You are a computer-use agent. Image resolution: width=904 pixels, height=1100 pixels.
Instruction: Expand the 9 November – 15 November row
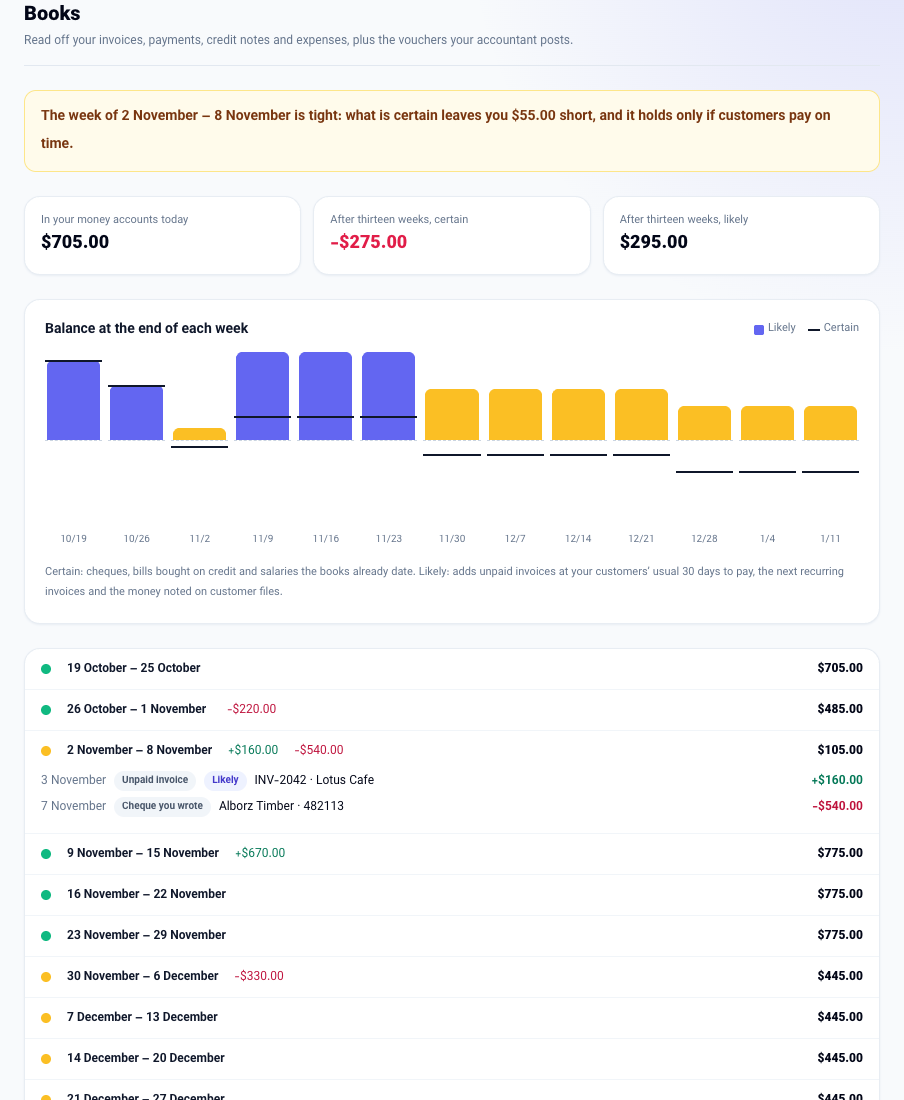[452, 853]
